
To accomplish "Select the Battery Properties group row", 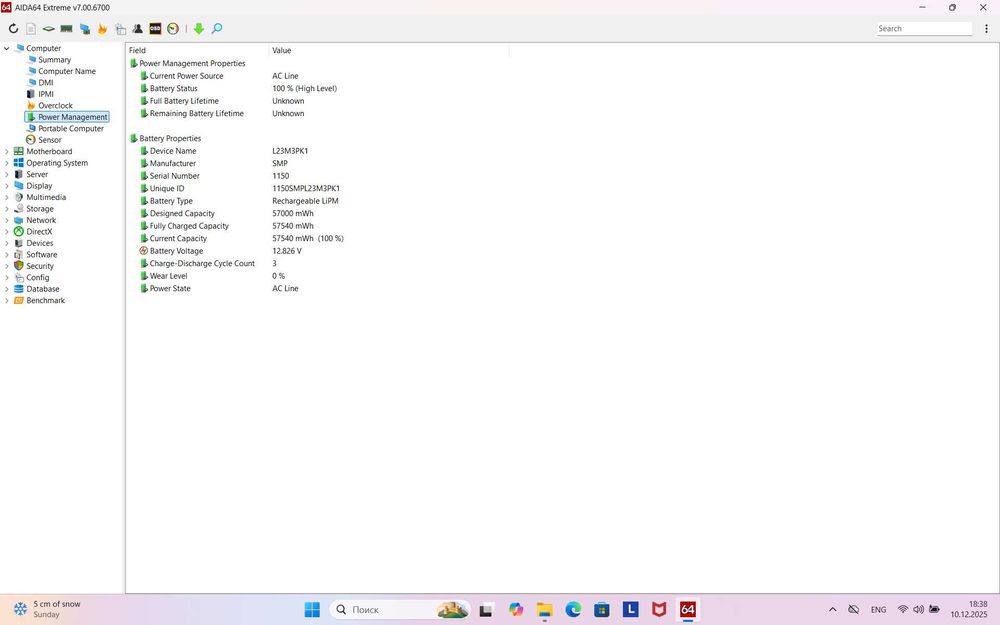I will [x=170, y=138].
